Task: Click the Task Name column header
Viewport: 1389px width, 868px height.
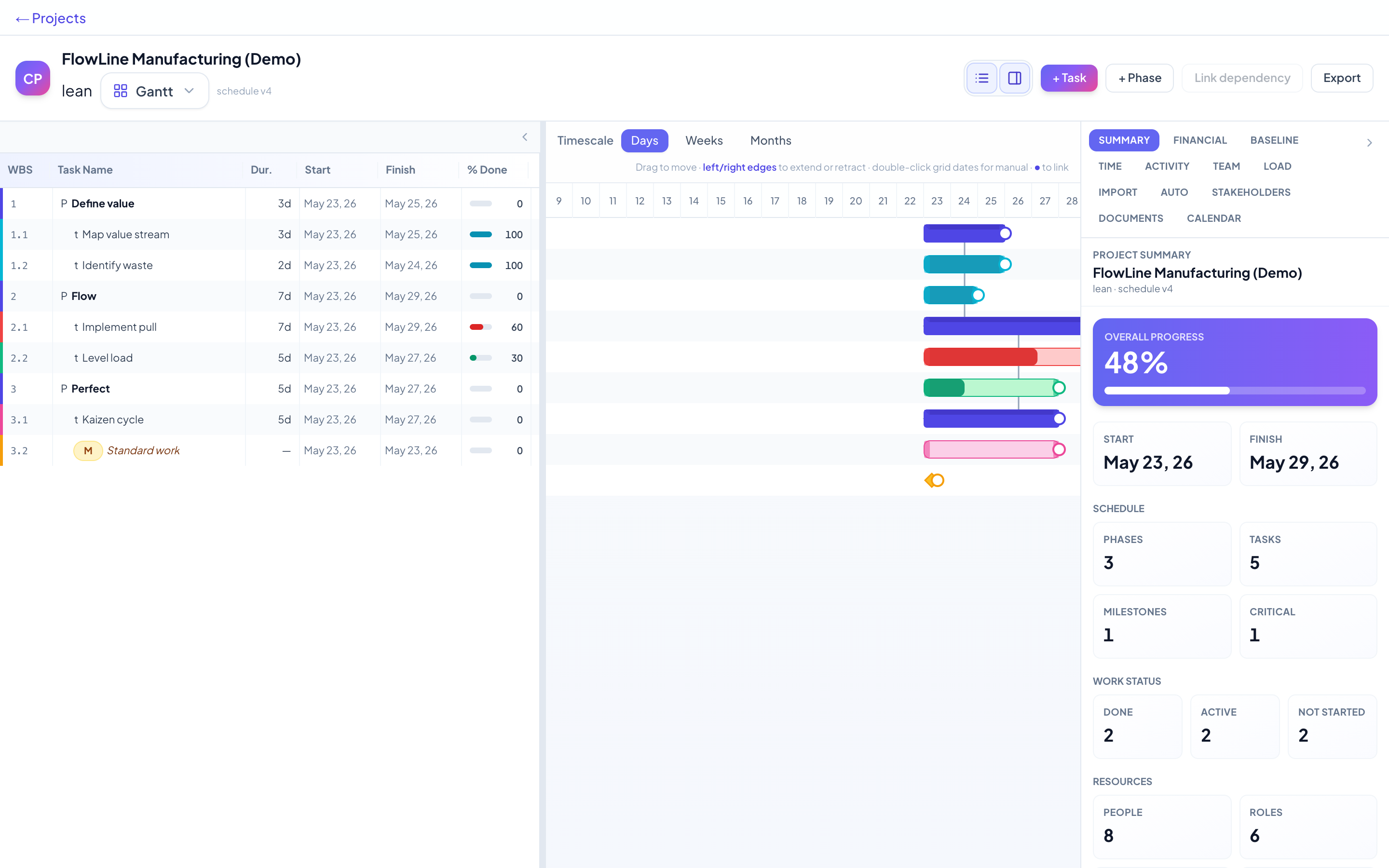Action: pyautogui.click(x=85, y=170)
